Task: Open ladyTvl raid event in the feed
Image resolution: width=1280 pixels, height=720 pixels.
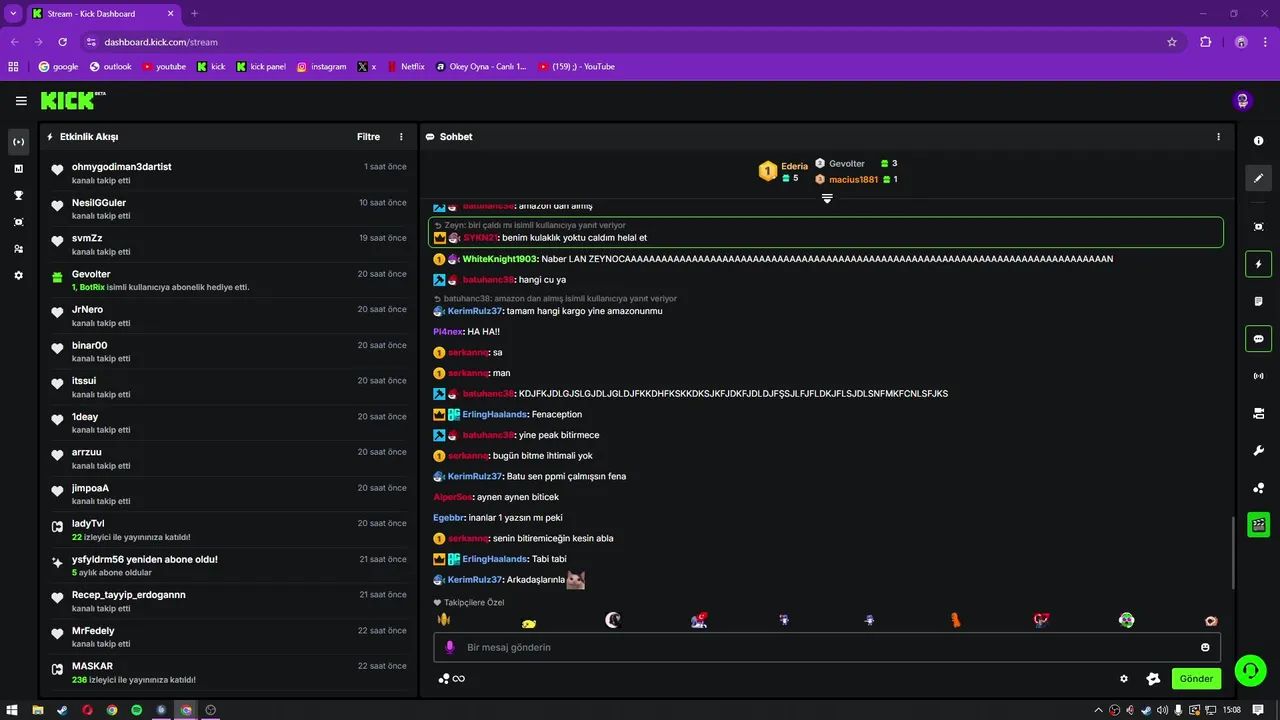Action: point(229,530)
